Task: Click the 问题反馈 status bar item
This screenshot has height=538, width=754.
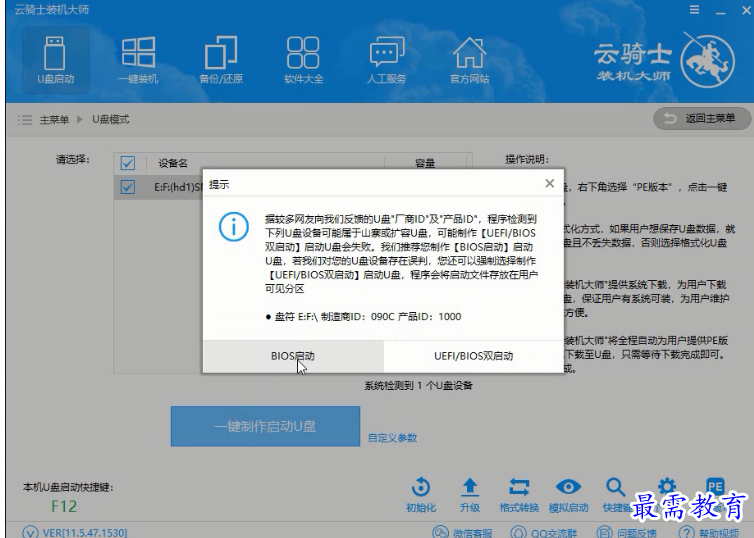Action: click(626, 533)
